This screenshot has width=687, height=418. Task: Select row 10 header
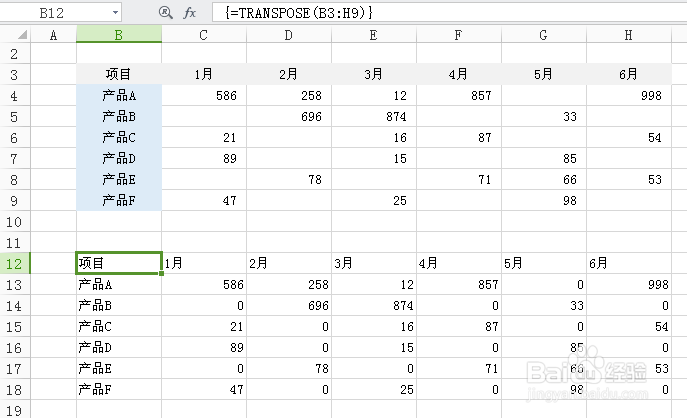(x=14, y=222)
